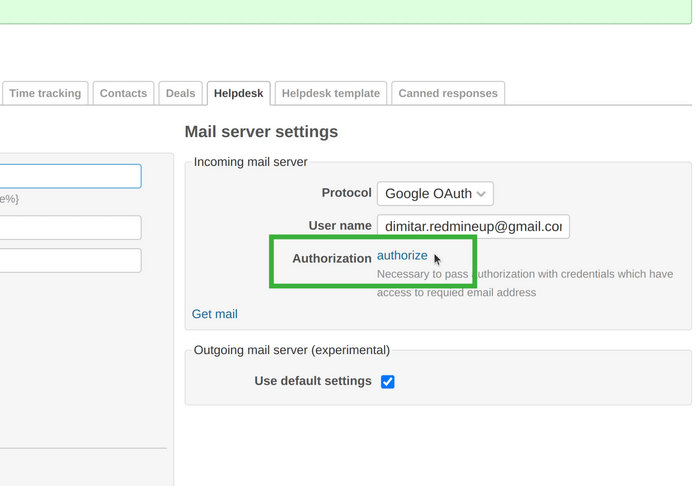
Task: Click the Get mail link
Action: point(215,314)
